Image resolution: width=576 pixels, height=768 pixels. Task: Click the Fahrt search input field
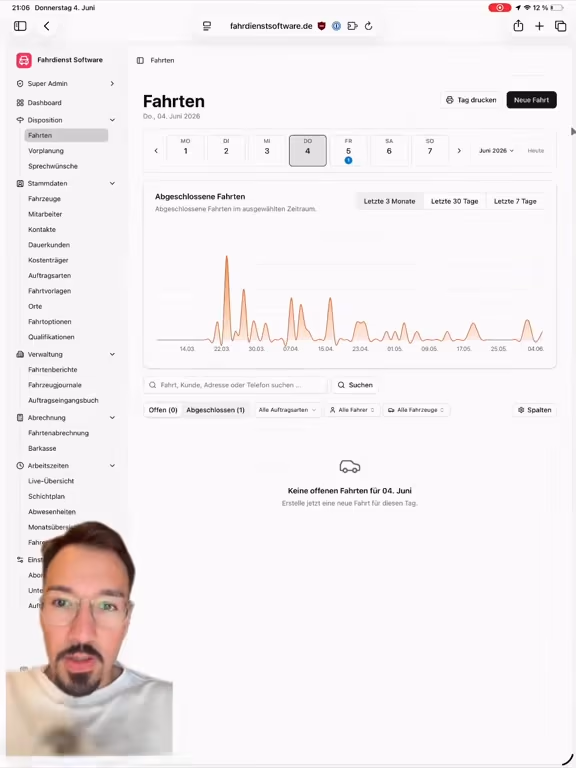point(235,385)
